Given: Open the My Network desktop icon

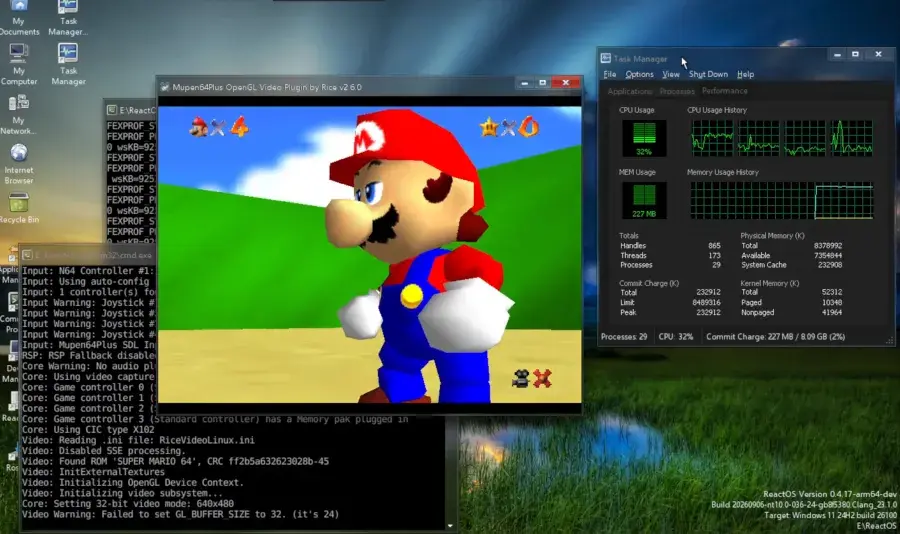Looking at the screenshot, I should tap(18, 114).
